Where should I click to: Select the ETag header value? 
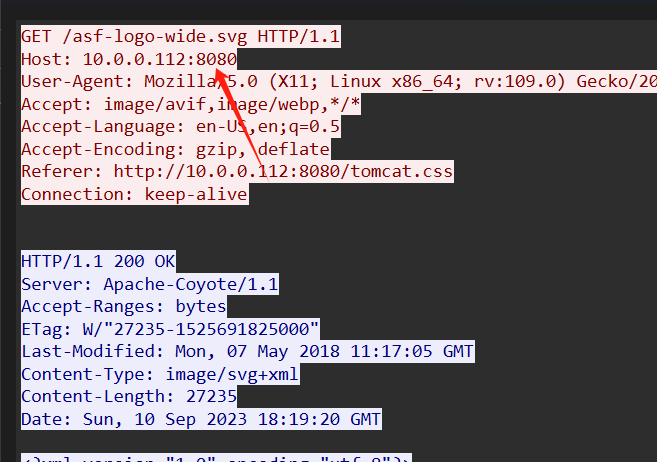tap(201, 329)
